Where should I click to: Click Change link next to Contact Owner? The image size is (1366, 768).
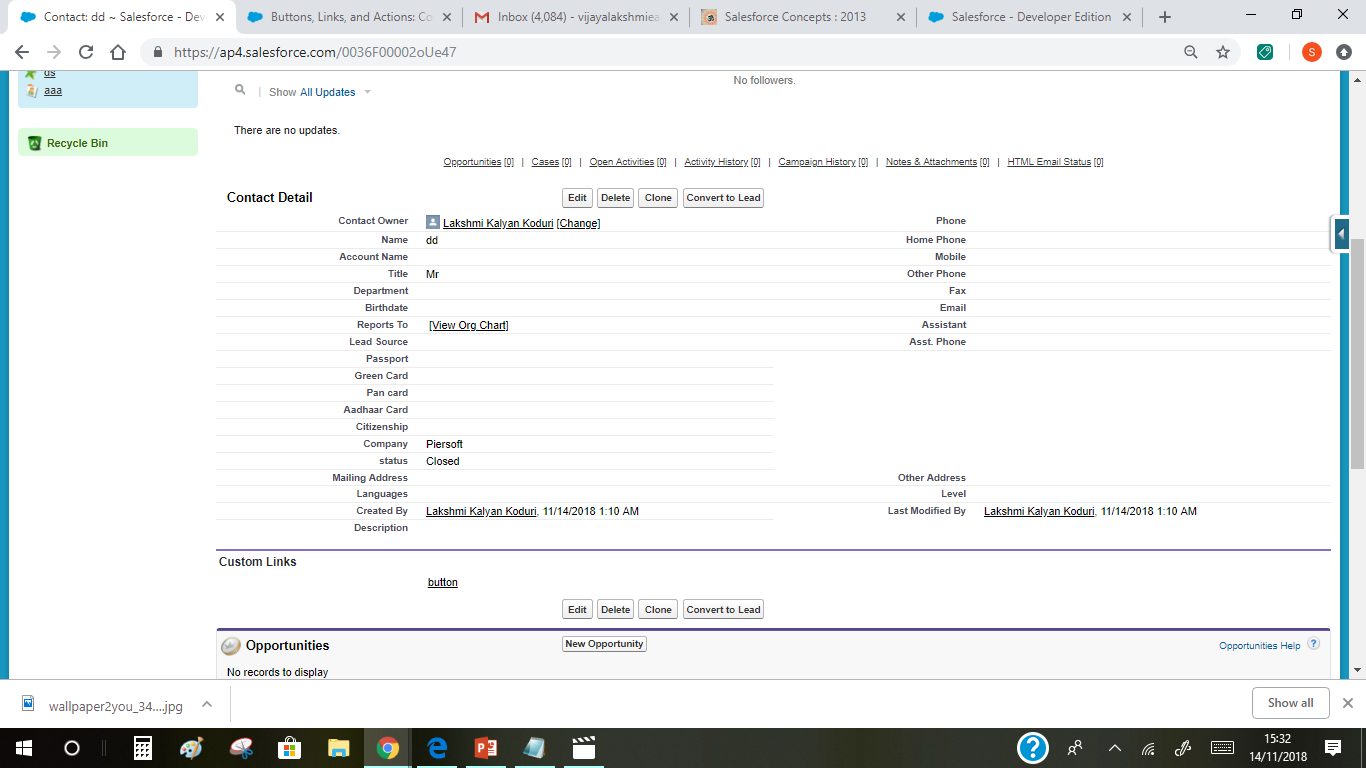(578, 223)
